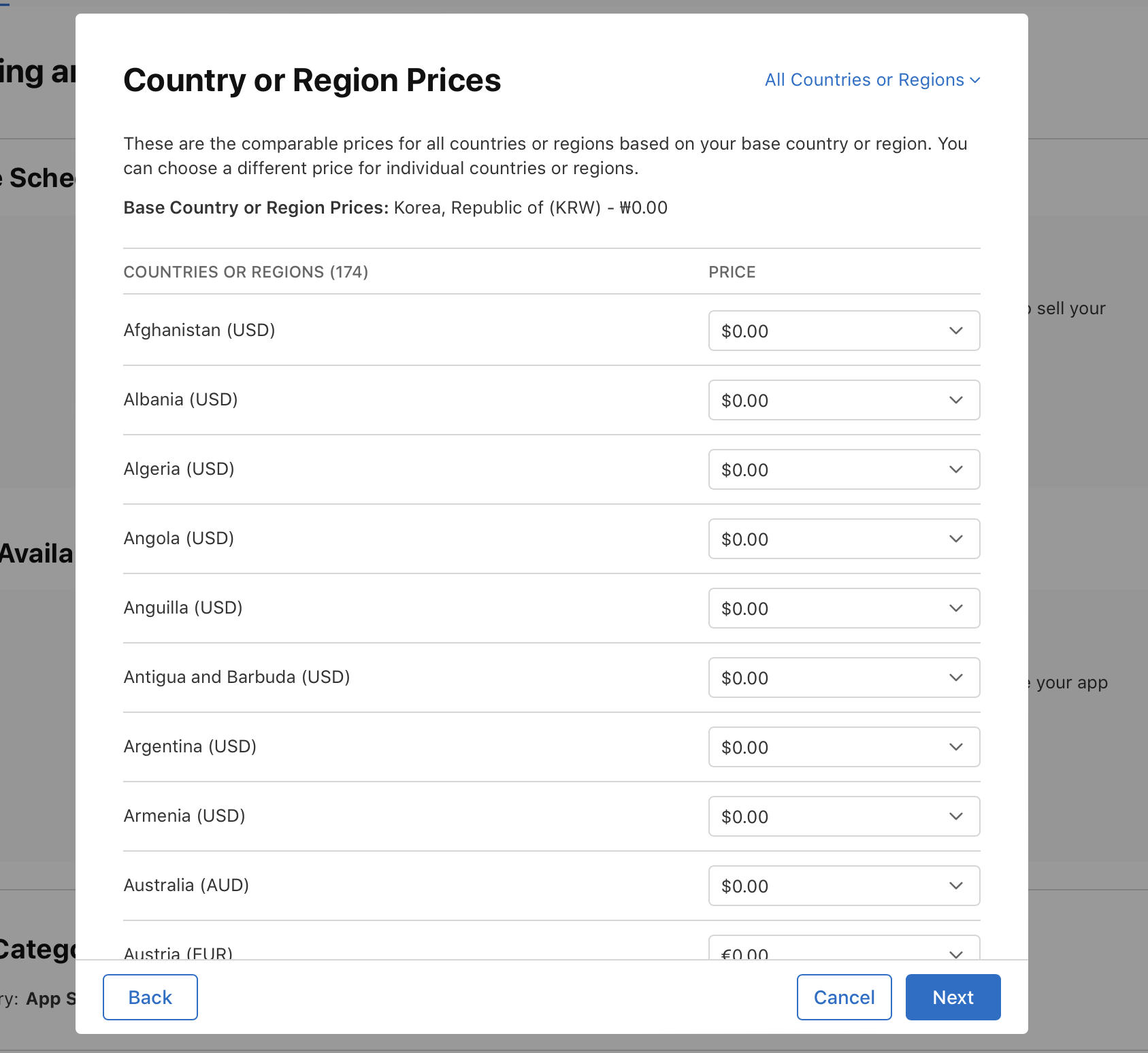This screenshot has height=1053, width=1148.
Task: Expand Argentina price selector
Action: tap(844, 748)
